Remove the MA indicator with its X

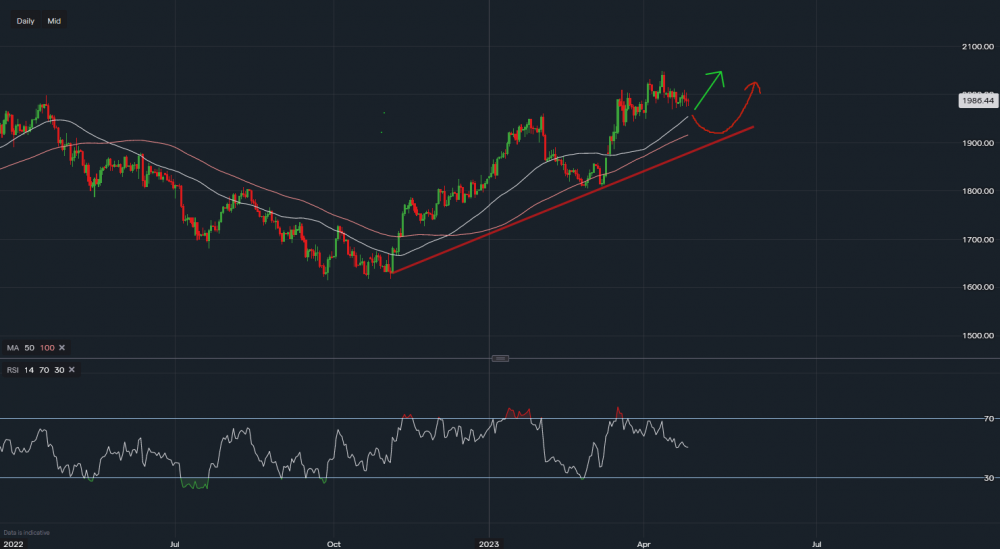pos(62,347)
